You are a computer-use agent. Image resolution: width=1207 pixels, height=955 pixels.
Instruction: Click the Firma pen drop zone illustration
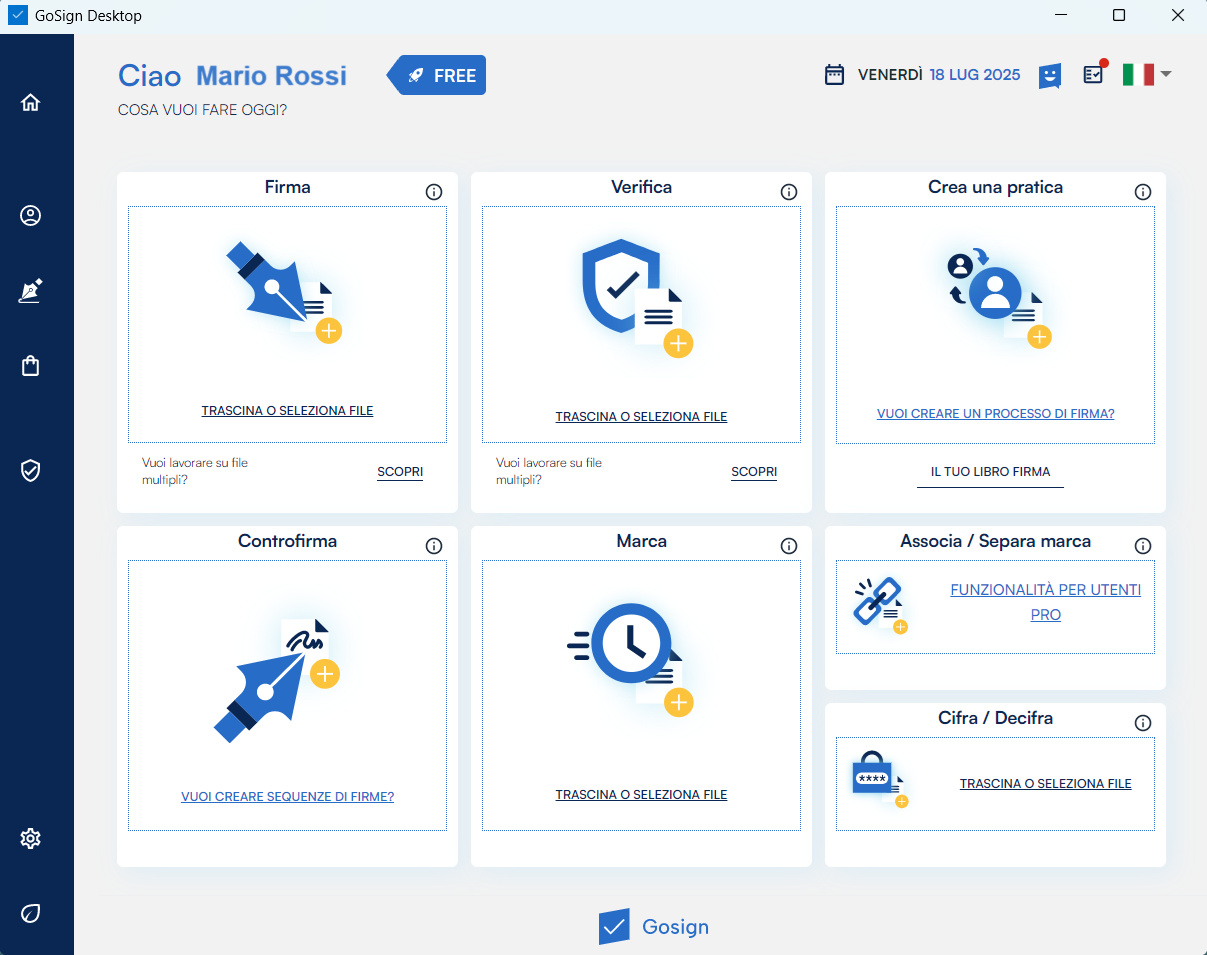click(286, 292)
